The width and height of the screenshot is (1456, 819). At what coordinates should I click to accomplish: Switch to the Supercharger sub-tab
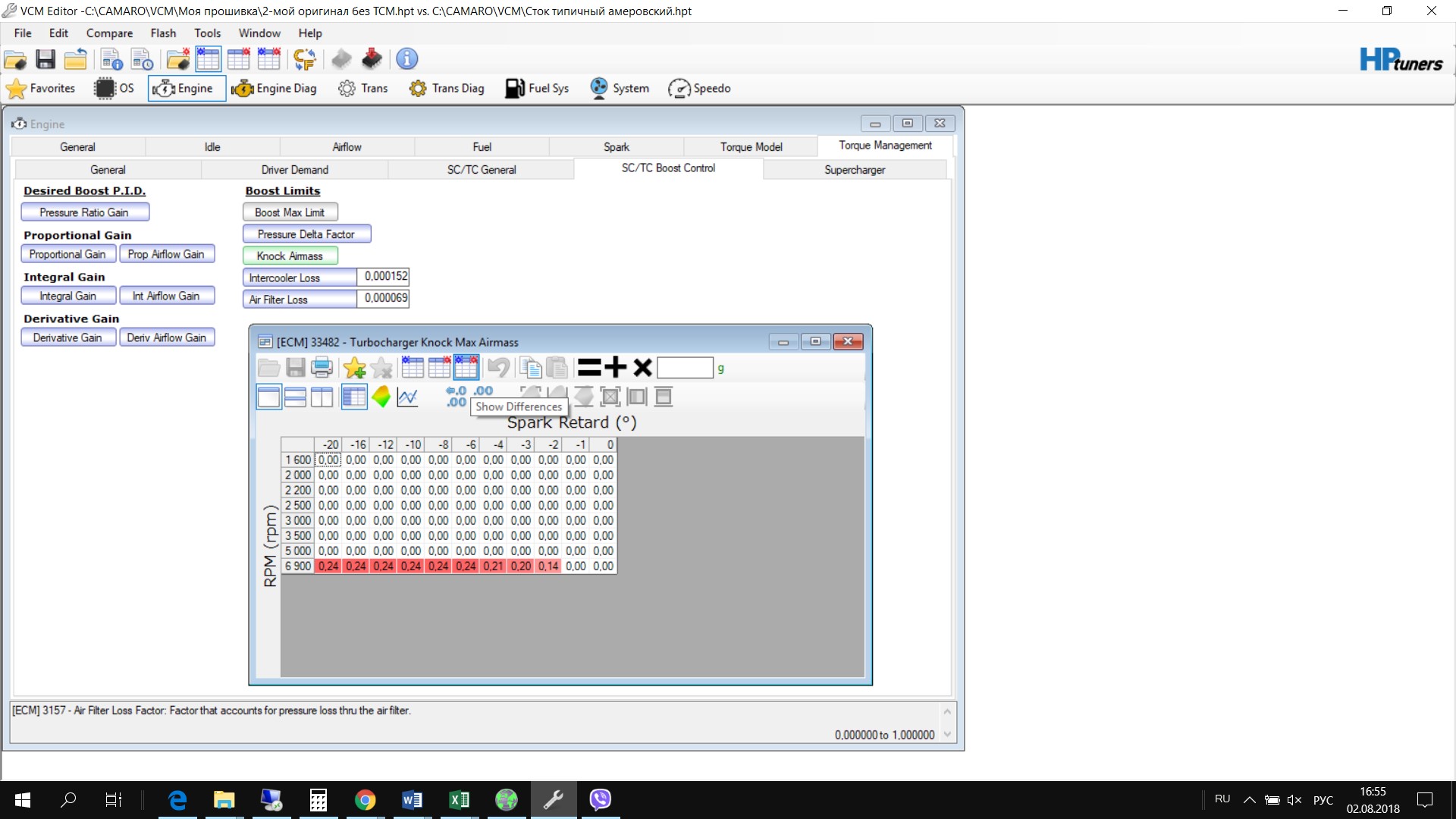(854, 170)
